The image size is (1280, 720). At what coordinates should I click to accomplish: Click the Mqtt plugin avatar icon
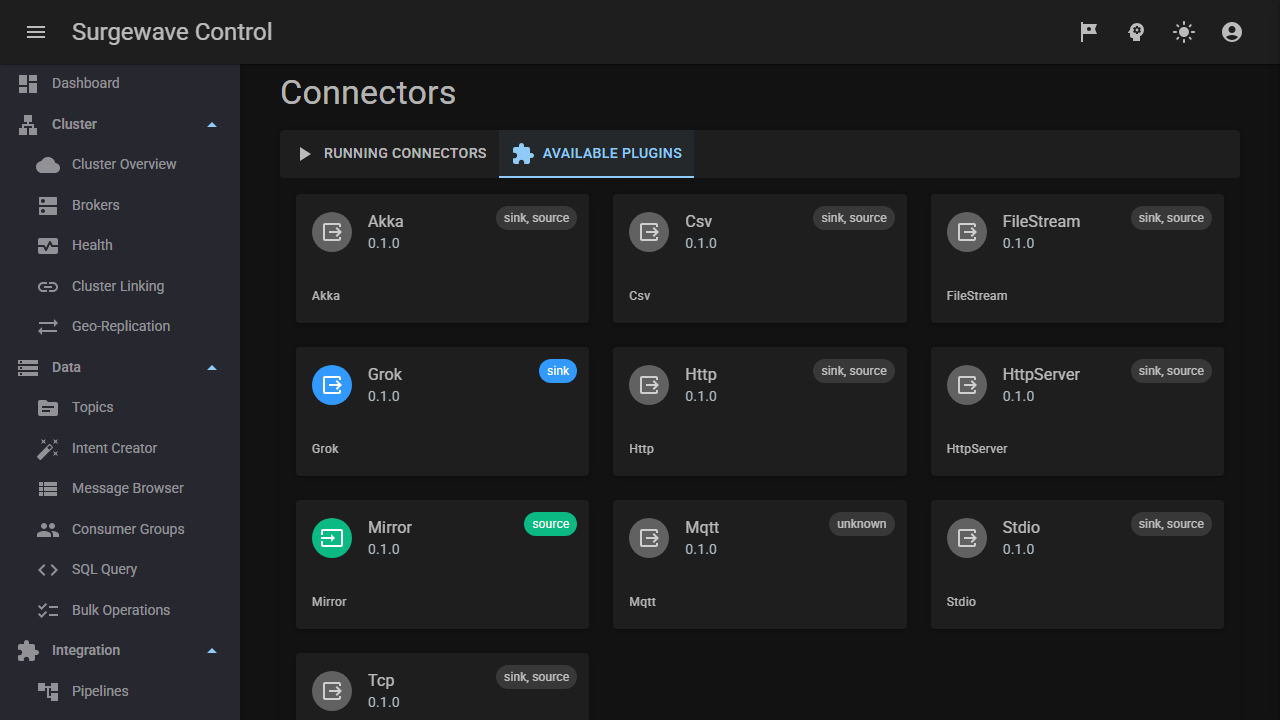pos(649,538)
